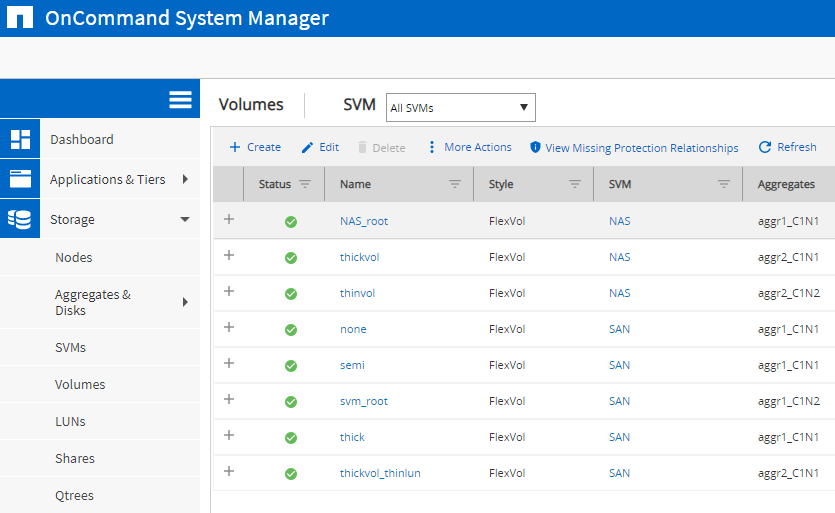Viewport: 835px width, 513px height.
Task: Click Refresh to reload volumes
Action: [787, 147]
